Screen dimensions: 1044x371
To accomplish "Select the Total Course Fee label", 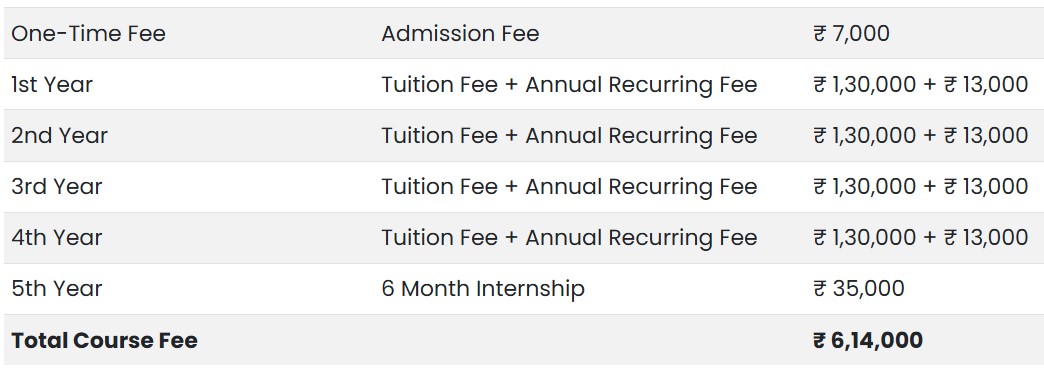I will (105, 340).
